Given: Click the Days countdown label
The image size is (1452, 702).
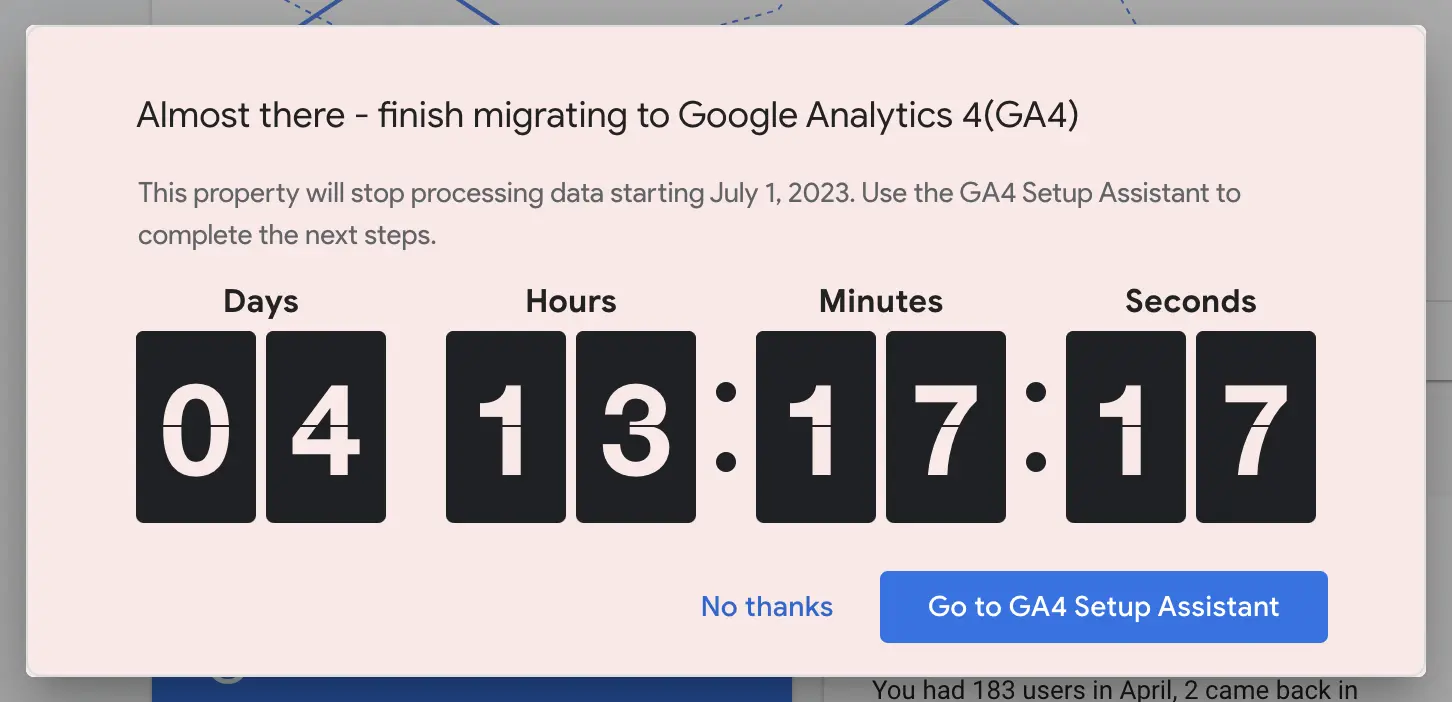Looking at the screenshot, I should point(261,301).
